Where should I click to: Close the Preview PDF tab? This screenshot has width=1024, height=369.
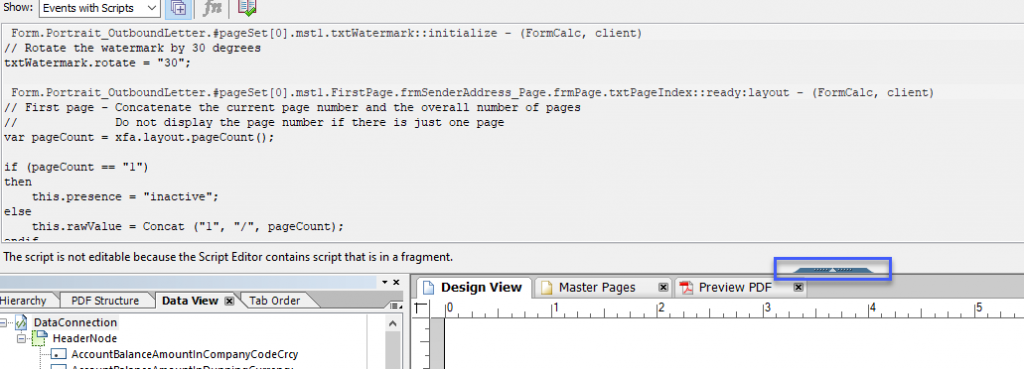(x=798, y=287)
